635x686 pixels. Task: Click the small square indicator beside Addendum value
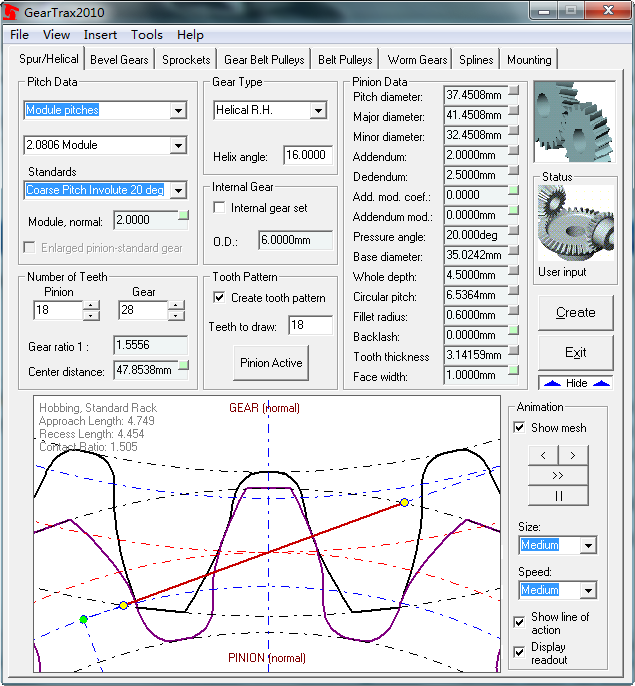(x=514, y=150)
